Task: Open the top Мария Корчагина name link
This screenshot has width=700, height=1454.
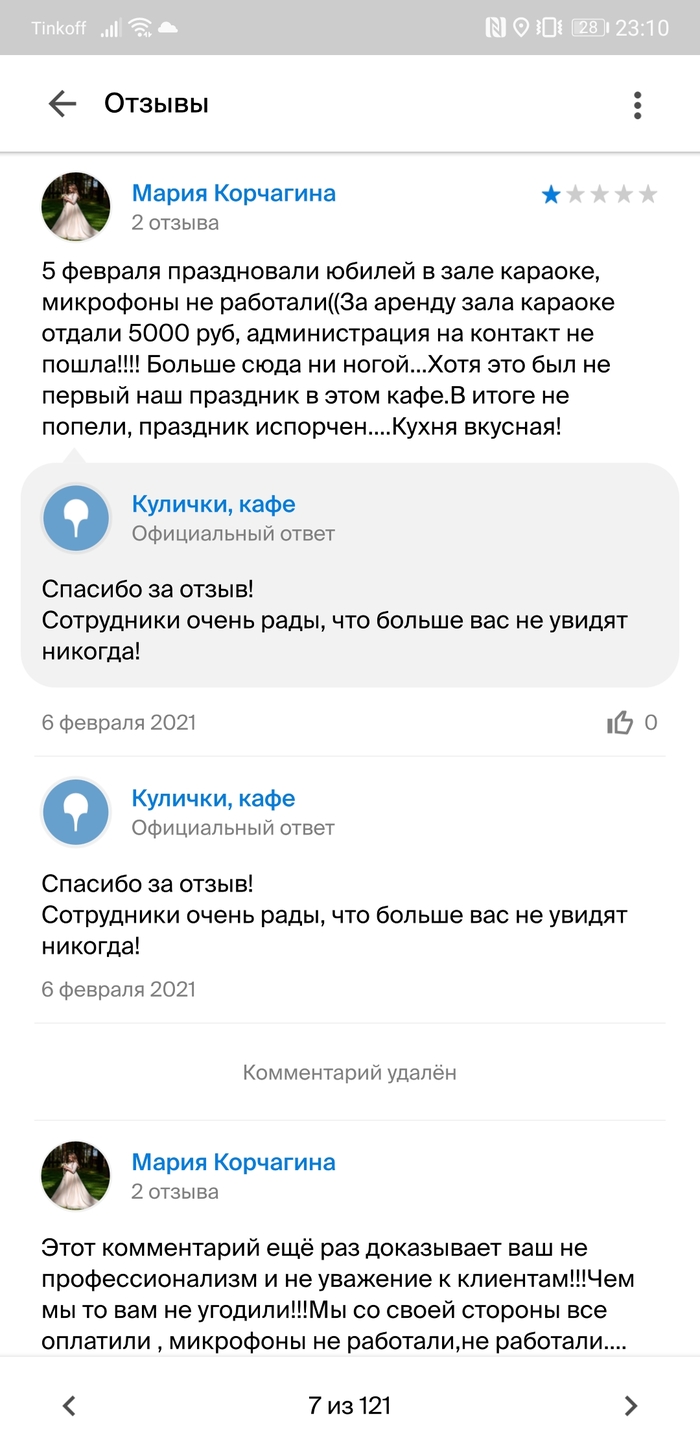Action: (x=233, y=193)
